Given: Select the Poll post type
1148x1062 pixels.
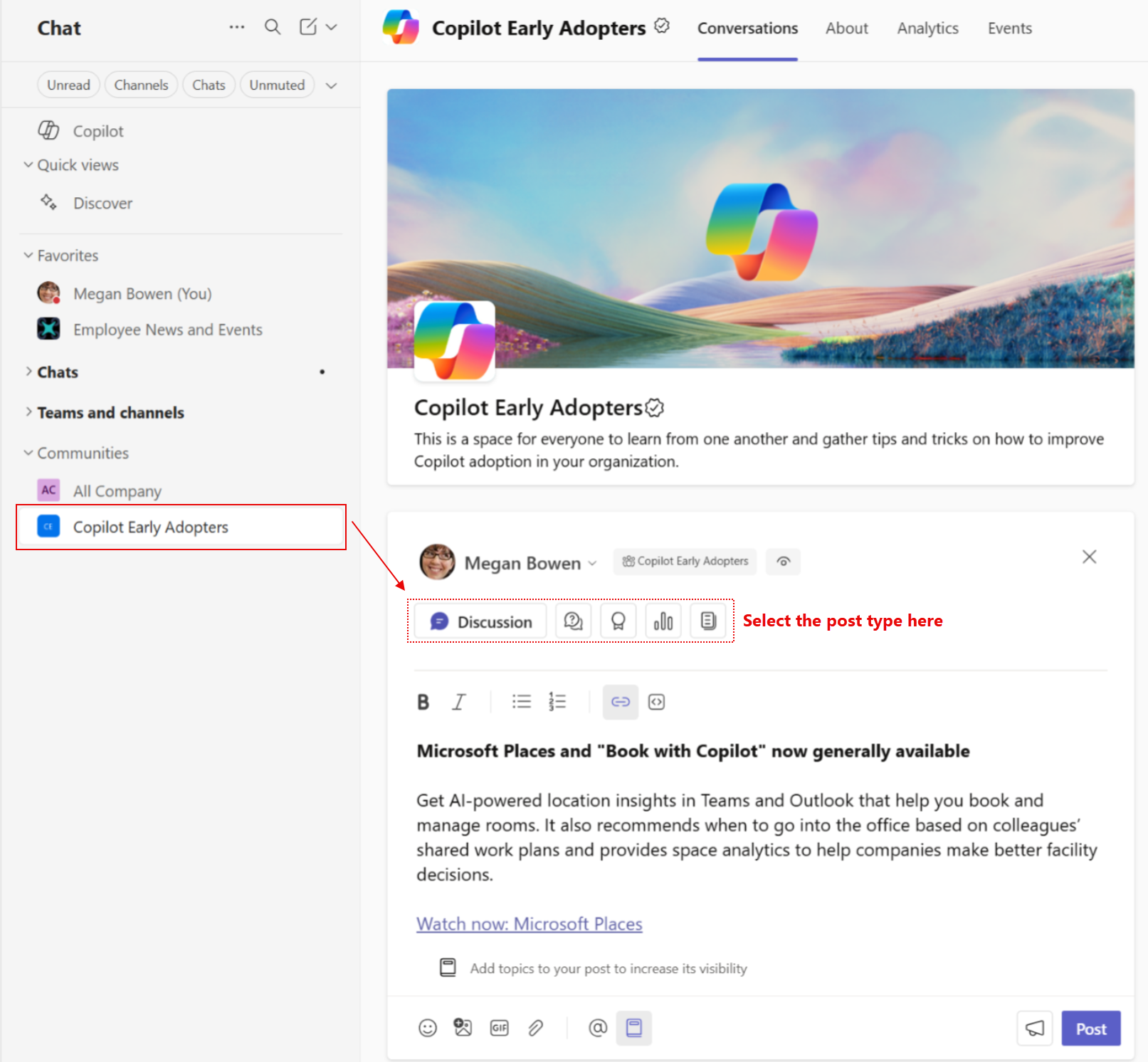Looking at the screenshot, I should click(663, 621).
